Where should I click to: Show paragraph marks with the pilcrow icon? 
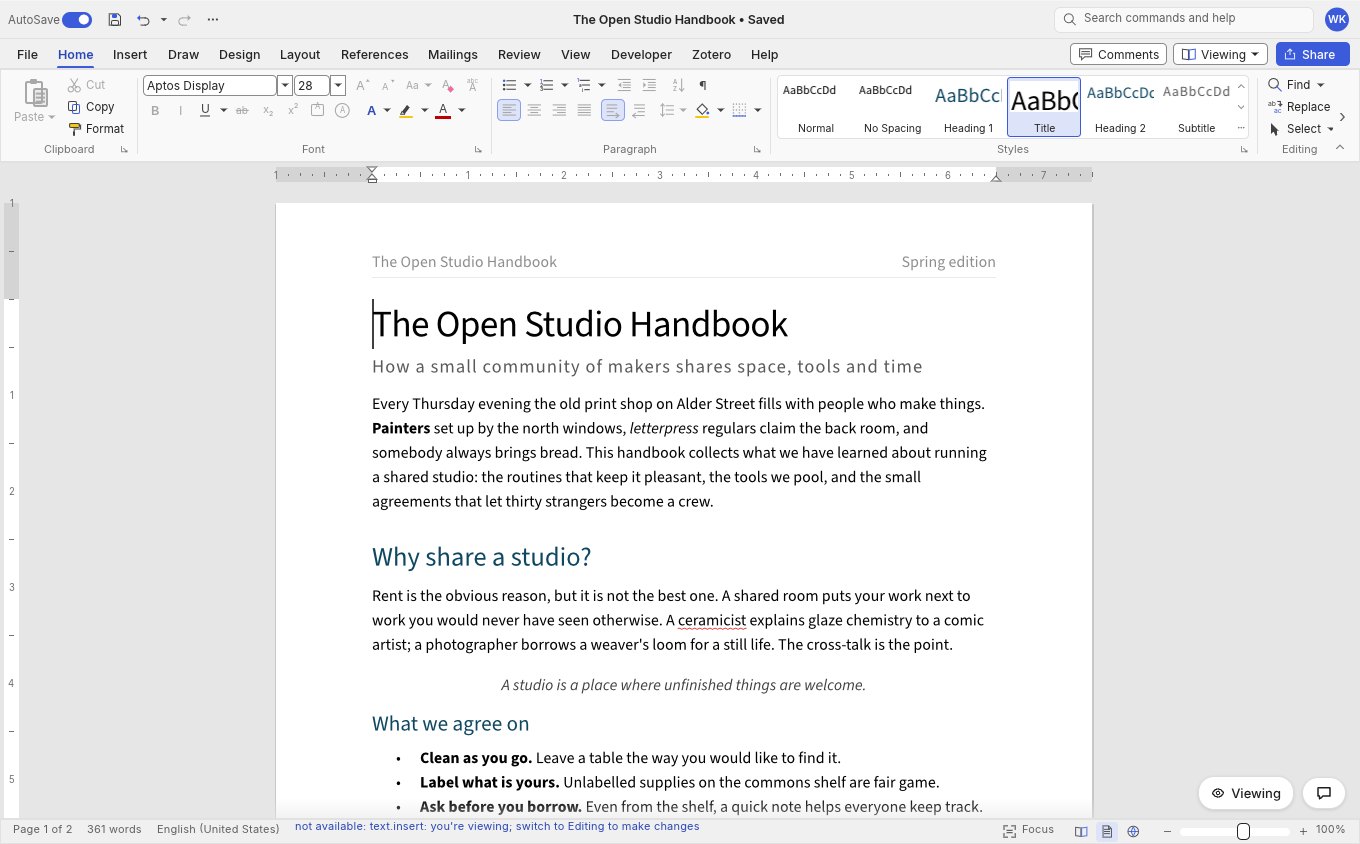coord(703,85)
